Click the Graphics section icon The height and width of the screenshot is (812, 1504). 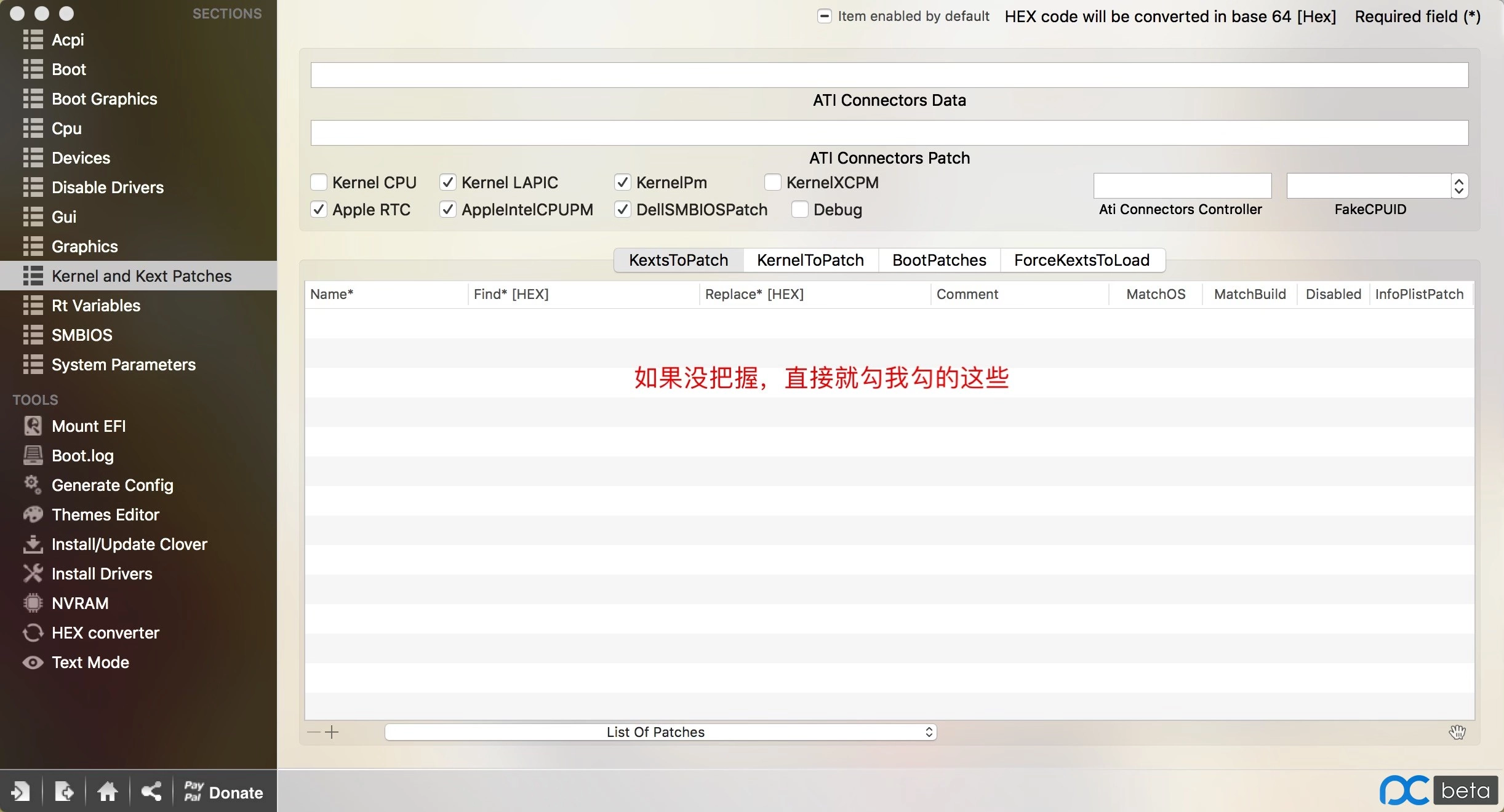[x=33, y=247]
